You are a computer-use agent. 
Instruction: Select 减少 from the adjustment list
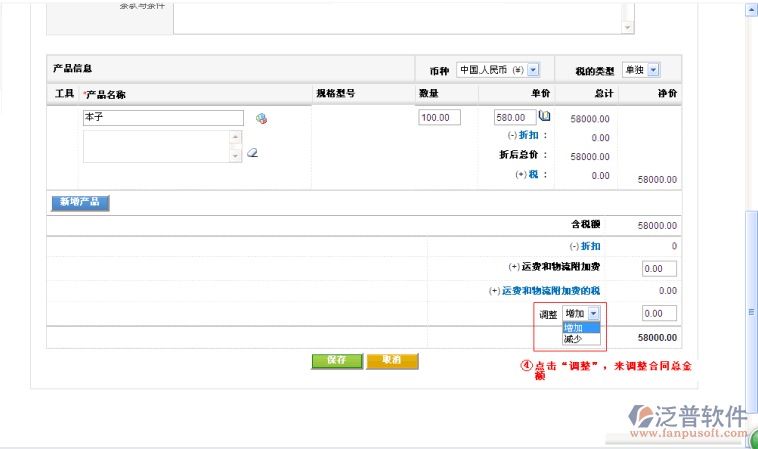pyautogui.click(x=580, y=339)
